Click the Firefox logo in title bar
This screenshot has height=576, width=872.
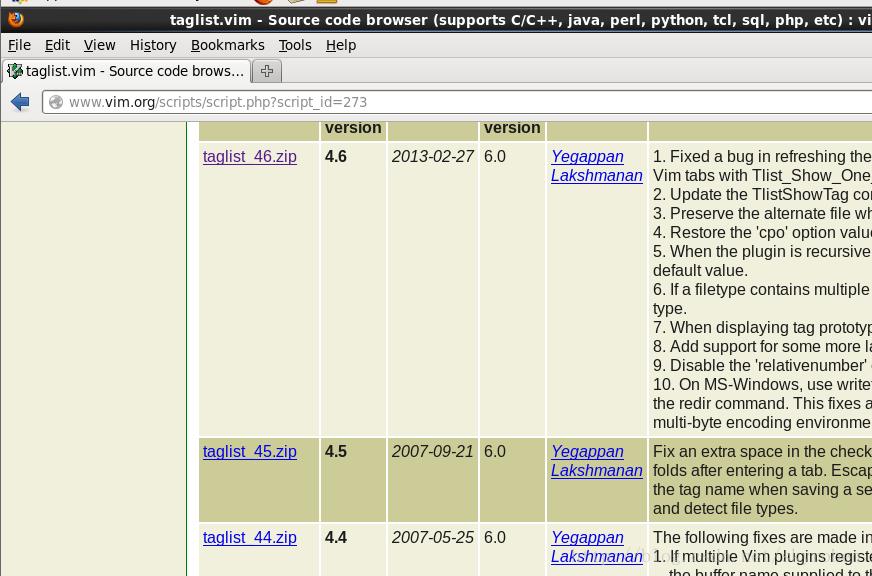pos(16,20)
